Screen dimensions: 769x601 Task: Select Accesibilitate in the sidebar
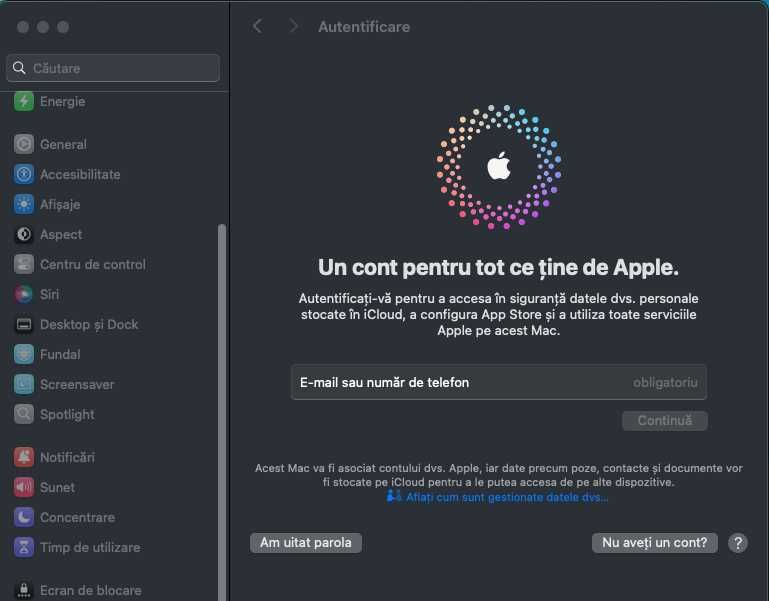pyautogui.click(x=80, y=174)
